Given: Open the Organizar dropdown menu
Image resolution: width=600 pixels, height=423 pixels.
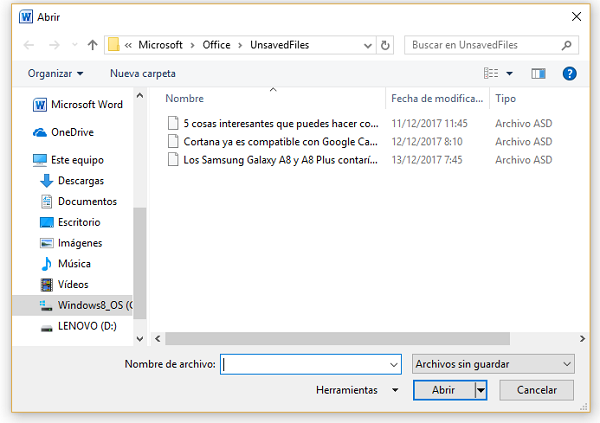Looking at the screenshot, I should click(x=56, y=73).
